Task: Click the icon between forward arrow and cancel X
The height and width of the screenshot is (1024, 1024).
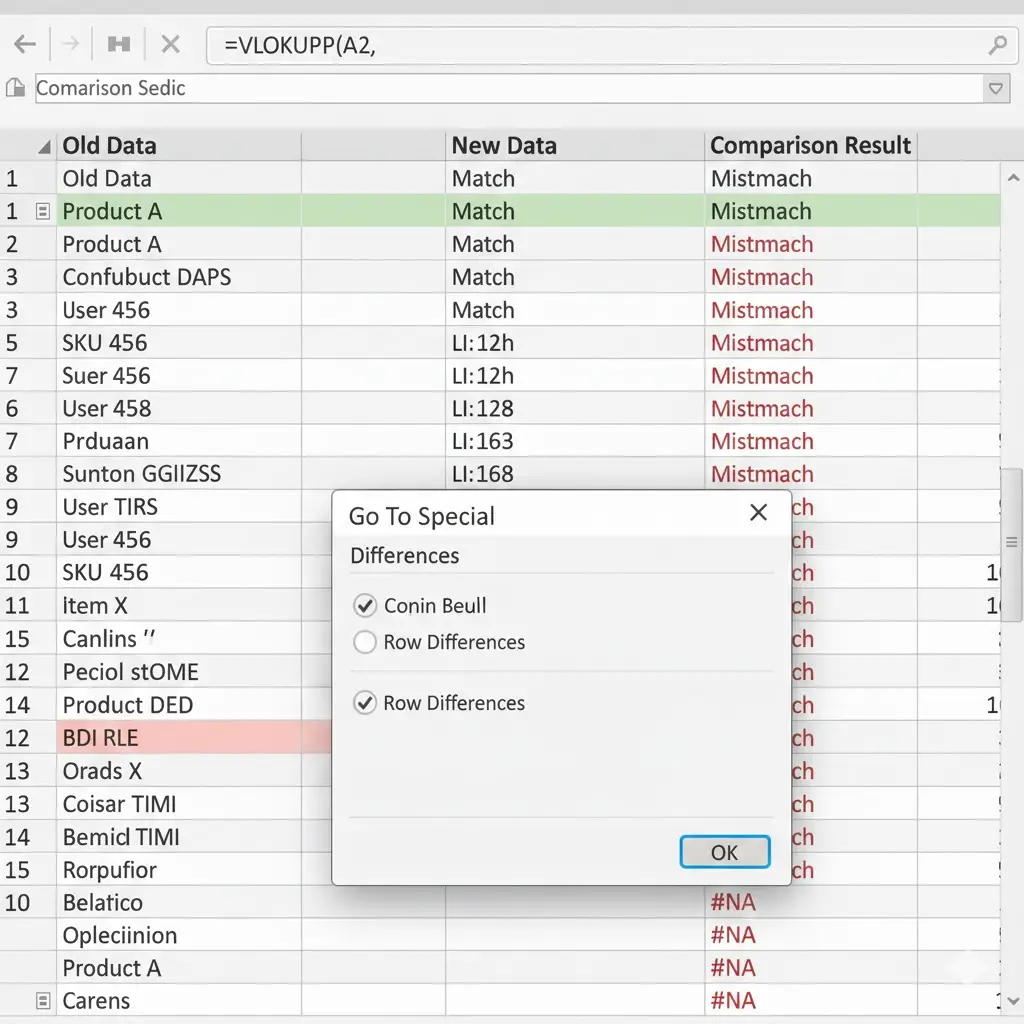Action: (119, 45)
